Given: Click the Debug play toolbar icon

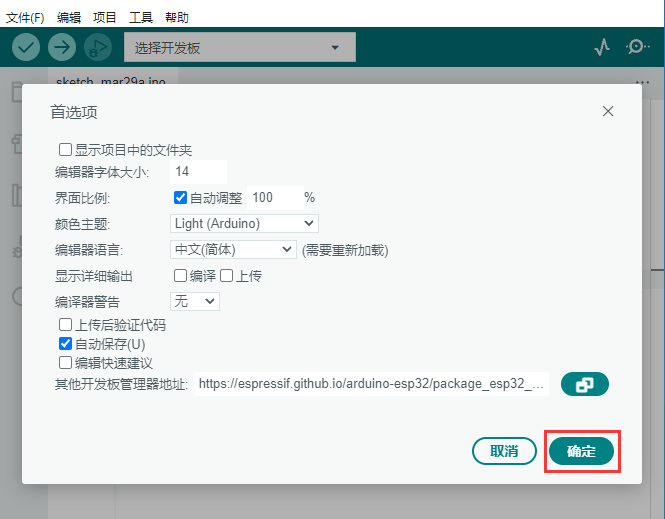Looking at the screenshot, I should (98, 47).
